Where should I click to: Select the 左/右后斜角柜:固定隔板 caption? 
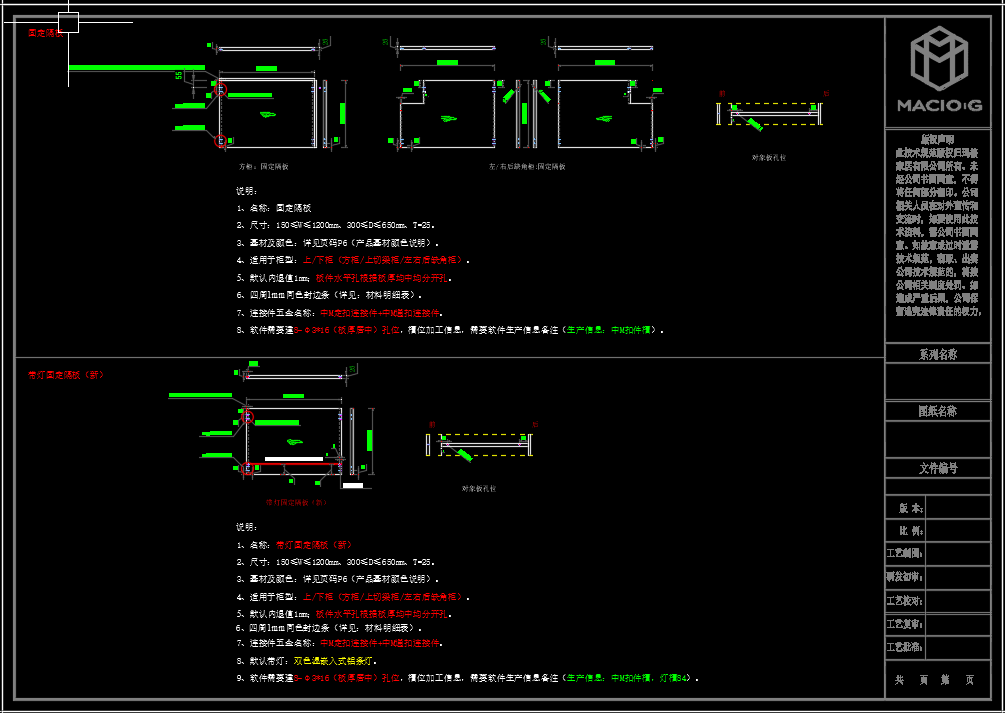coord(526,167)
